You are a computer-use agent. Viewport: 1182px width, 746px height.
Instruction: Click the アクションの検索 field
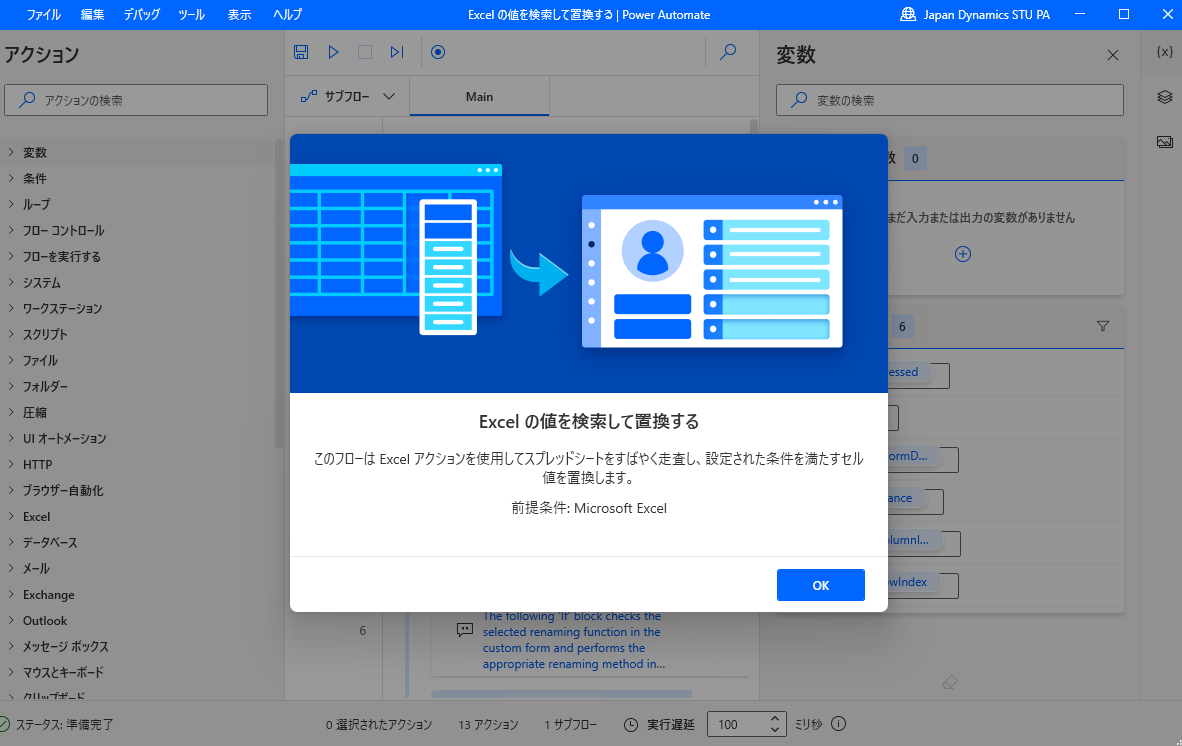136,100
